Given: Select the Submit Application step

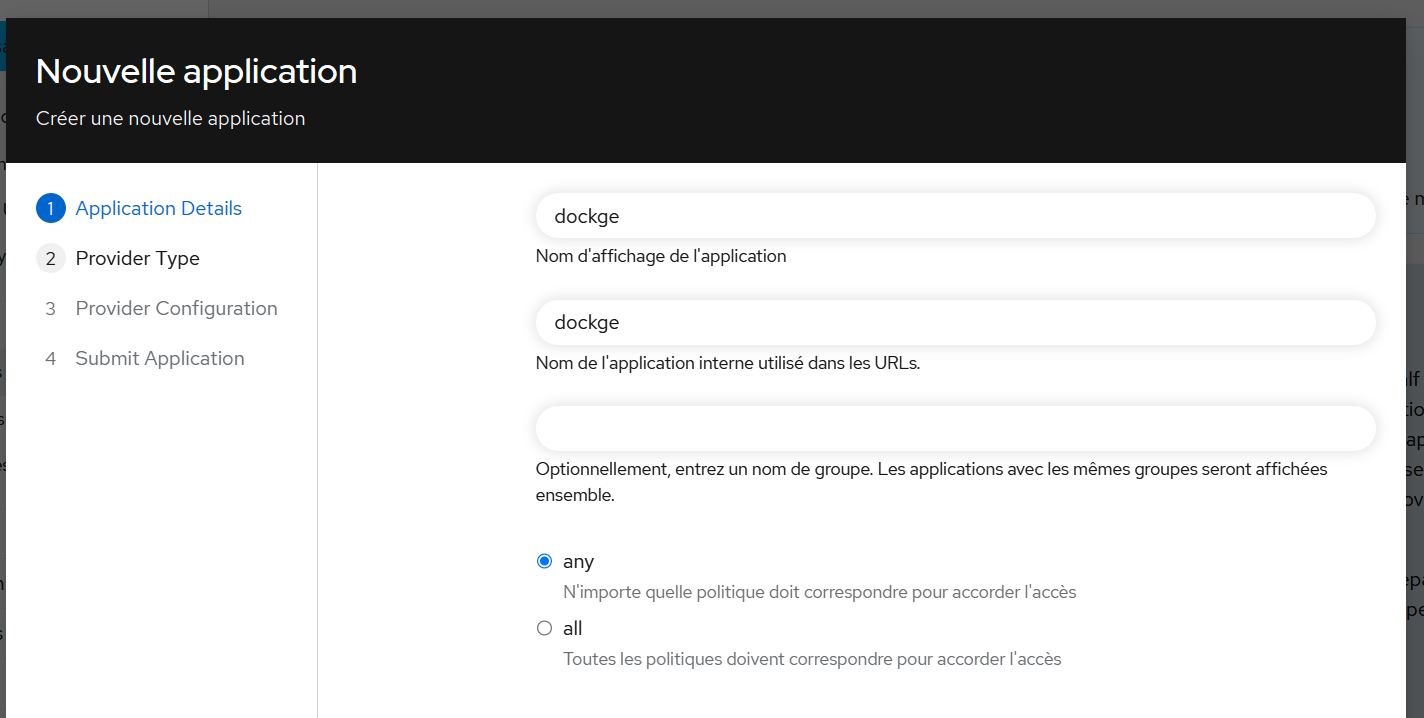Looking at the screenshot, I should pos(159,358).
